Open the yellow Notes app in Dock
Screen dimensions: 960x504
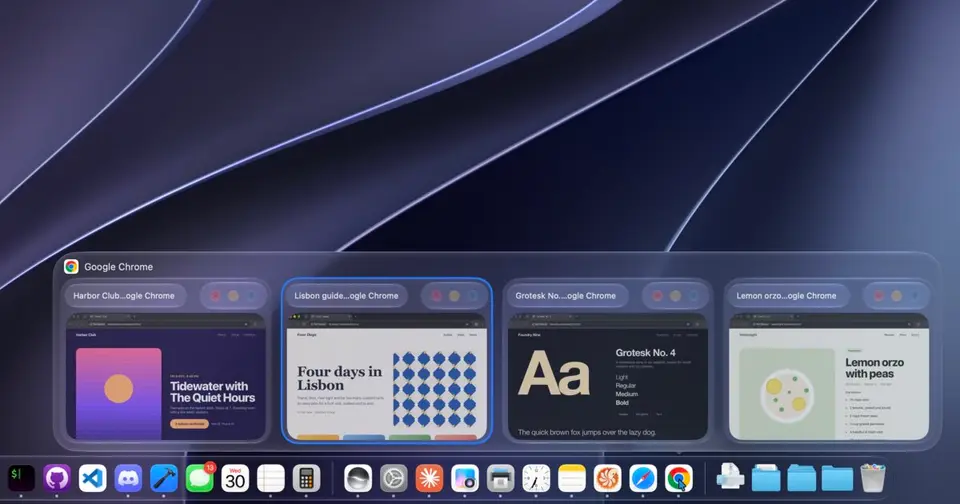pyautogui.click(x=571, y=478)
